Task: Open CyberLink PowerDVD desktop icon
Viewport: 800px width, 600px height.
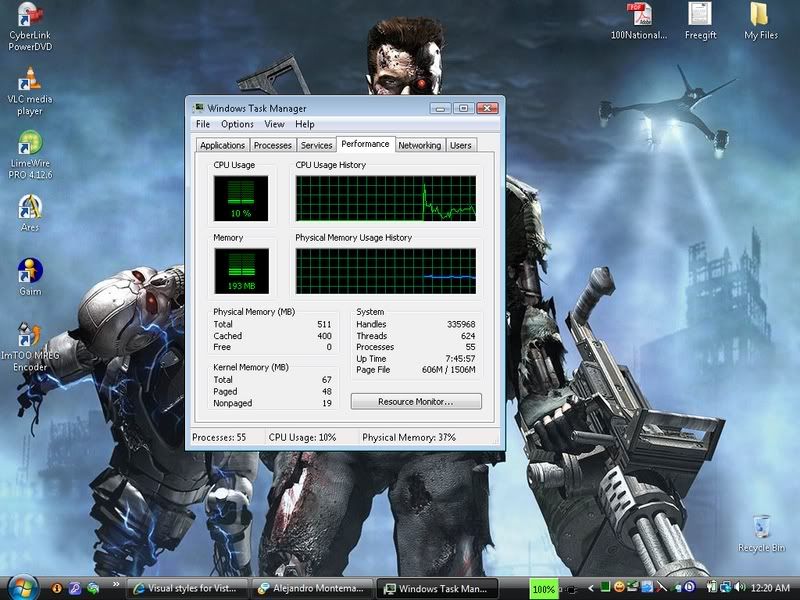Action: pyautogui.click(x=29, y=17)
